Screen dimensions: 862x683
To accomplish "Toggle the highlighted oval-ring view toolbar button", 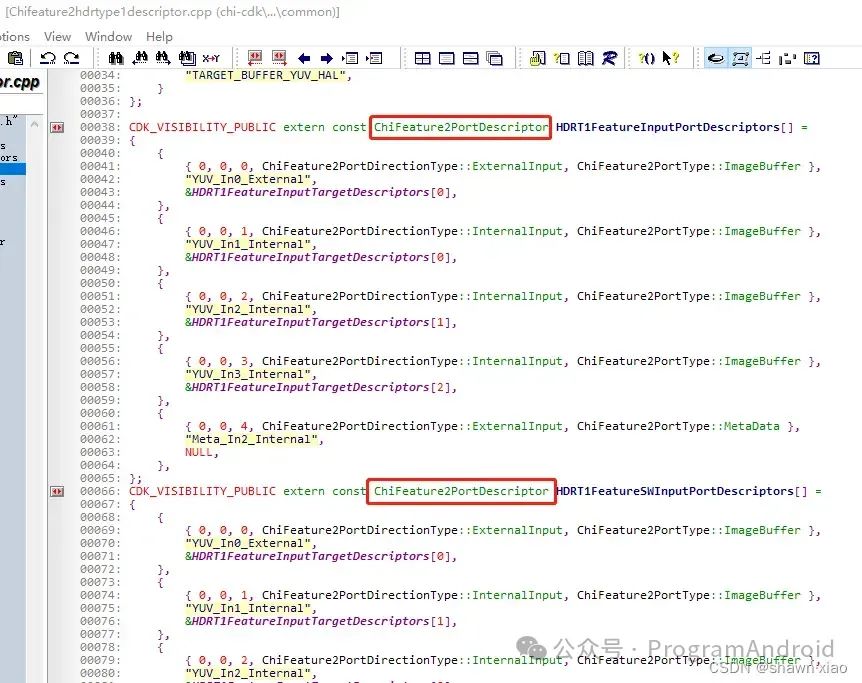I will point(716,58).
